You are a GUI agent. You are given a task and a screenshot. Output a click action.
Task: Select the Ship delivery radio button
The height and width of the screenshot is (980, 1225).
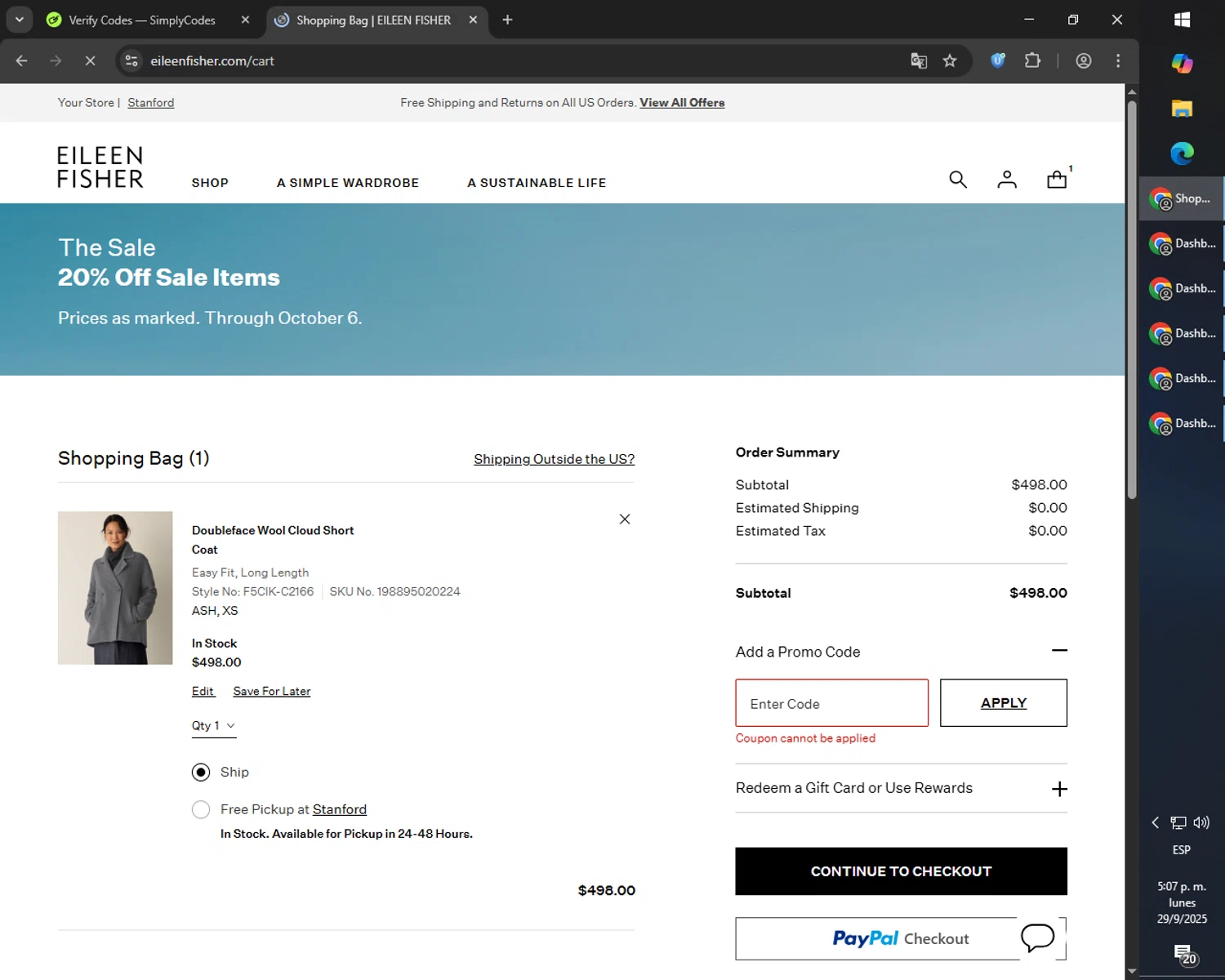point(201,772)
